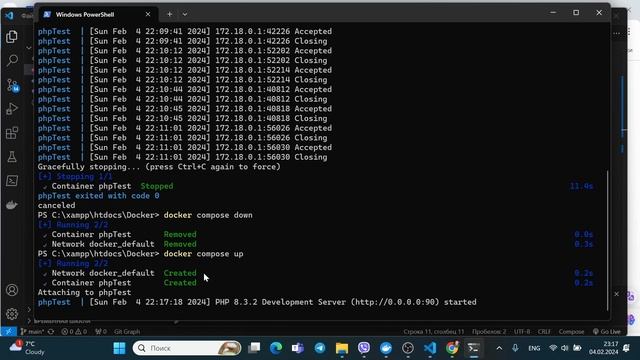The width and height of the screenshot is (640, 360).
Task: Click the Go Live button in status bar
Action: 607,331
